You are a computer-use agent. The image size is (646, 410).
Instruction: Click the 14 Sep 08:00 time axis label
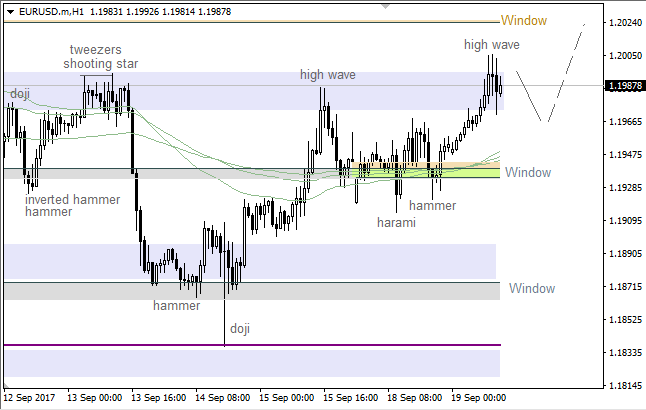221,397
